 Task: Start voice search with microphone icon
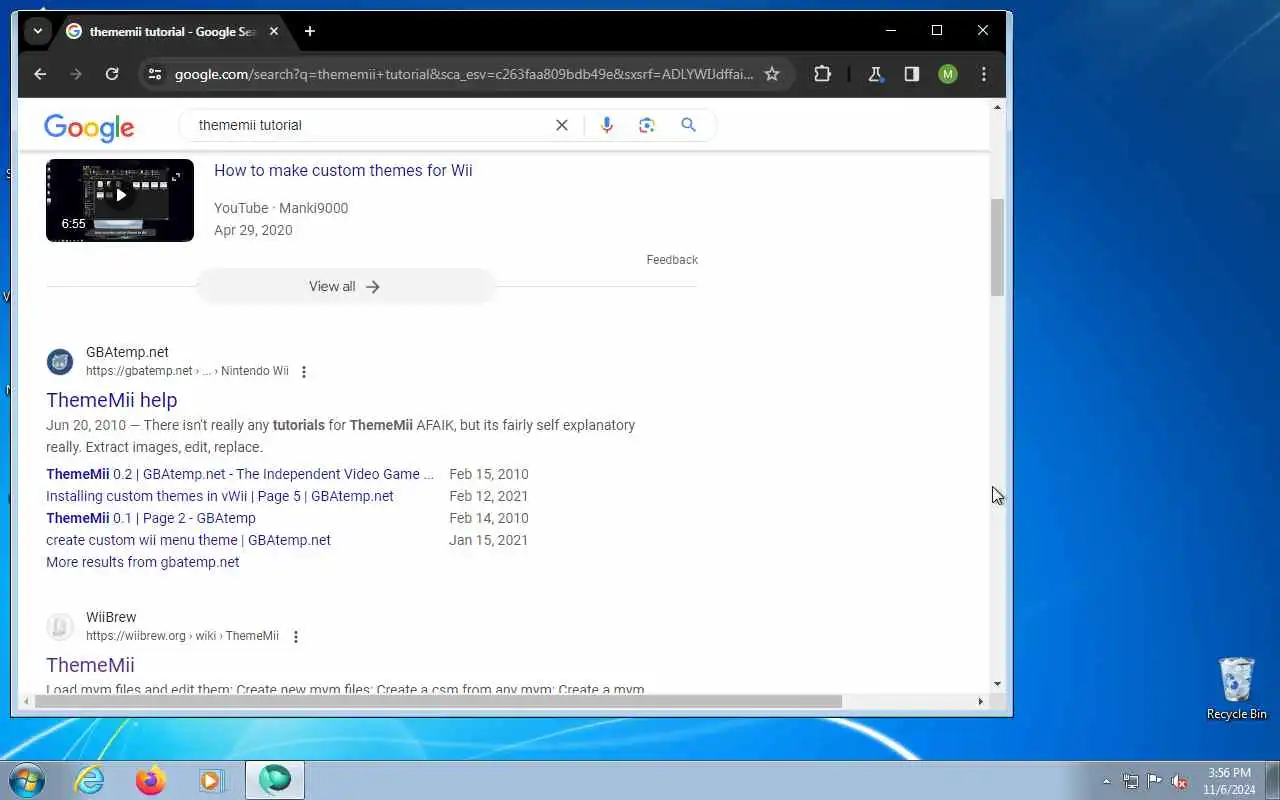point(606,125)
